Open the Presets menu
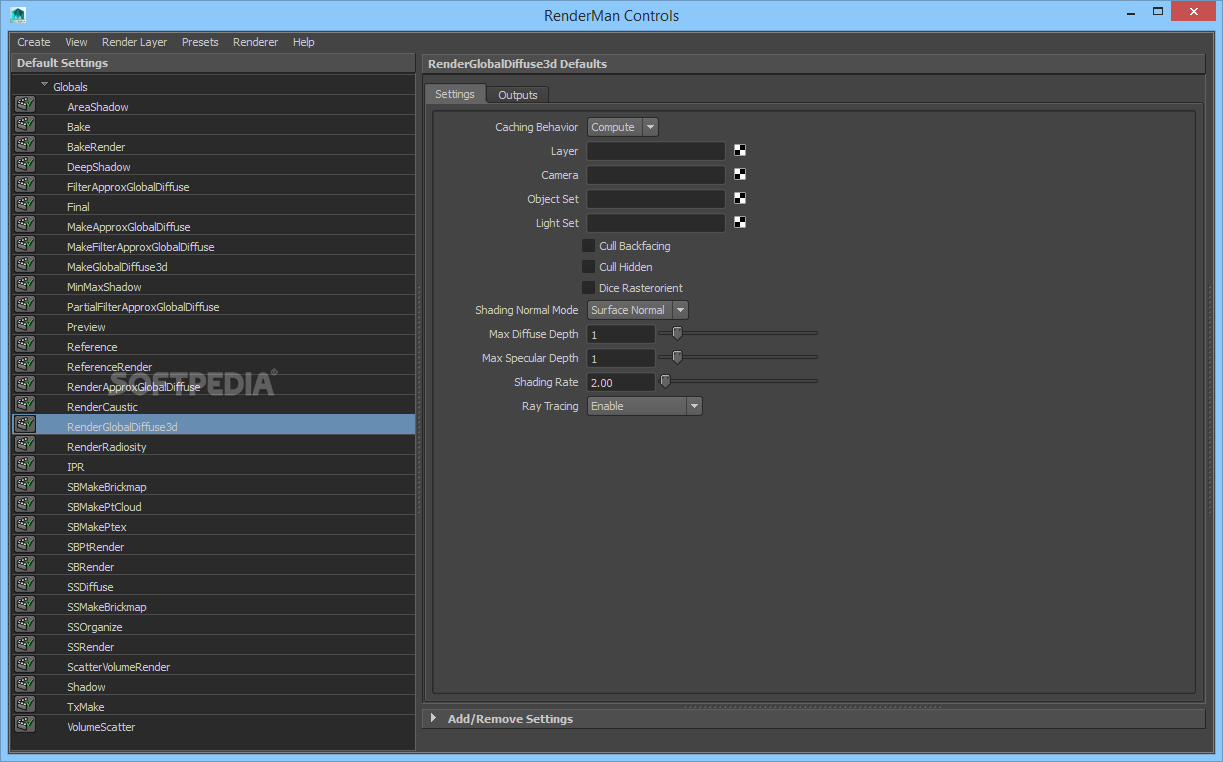 tap(200, 42)
